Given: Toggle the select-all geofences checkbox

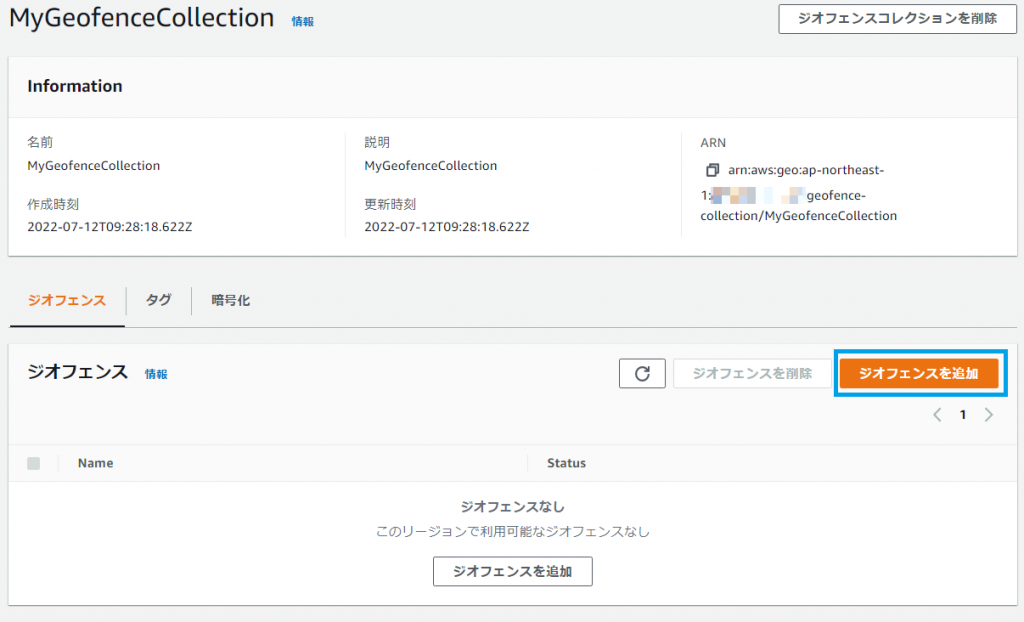Looking at the screenshot, I should pos(34,464).
